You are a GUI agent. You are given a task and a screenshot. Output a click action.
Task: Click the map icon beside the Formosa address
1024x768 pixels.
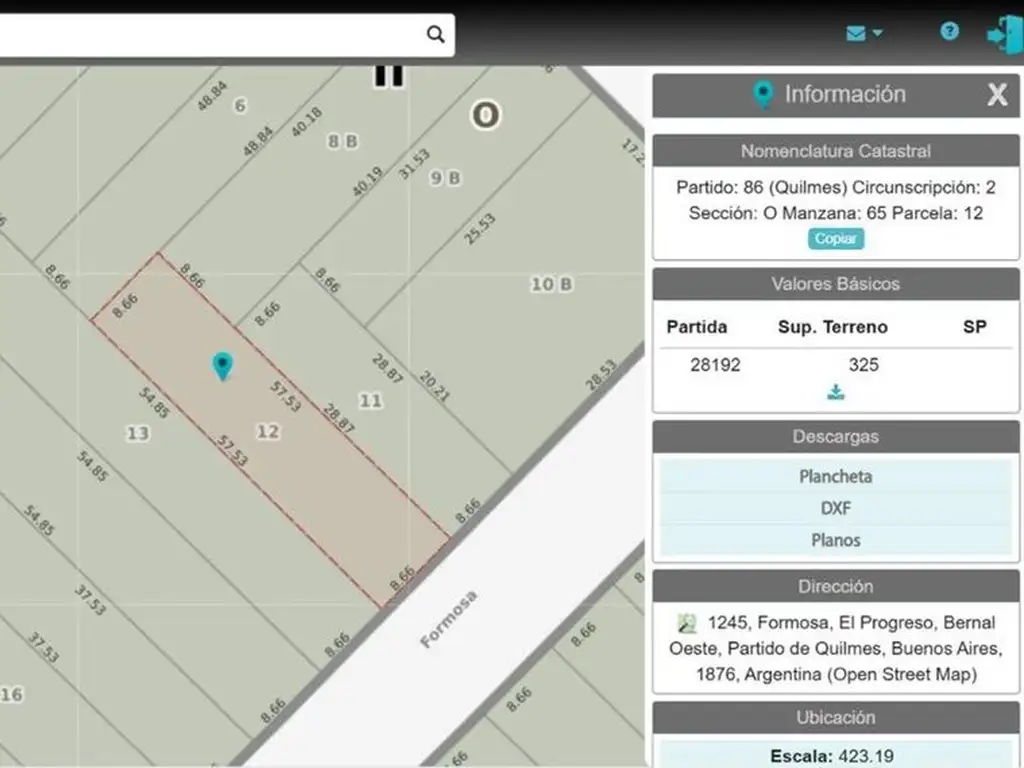point(687,623)
